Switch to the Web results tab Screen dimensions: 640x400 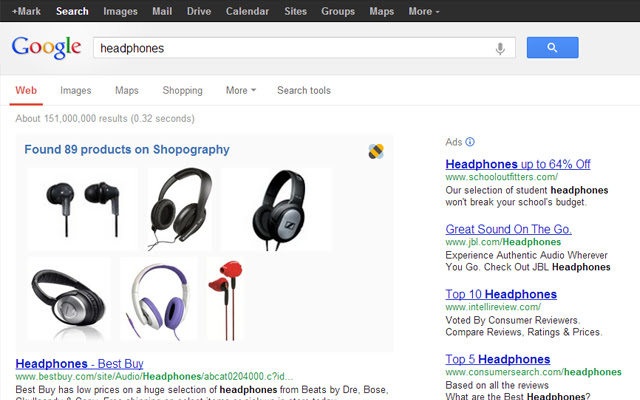pos(26,90)
